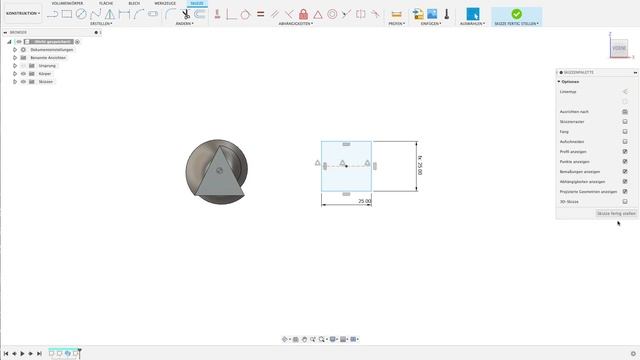Uncheck Bemaßungen anzeigen
This screenshot has width=640, height=360.
tap(625, 171)
